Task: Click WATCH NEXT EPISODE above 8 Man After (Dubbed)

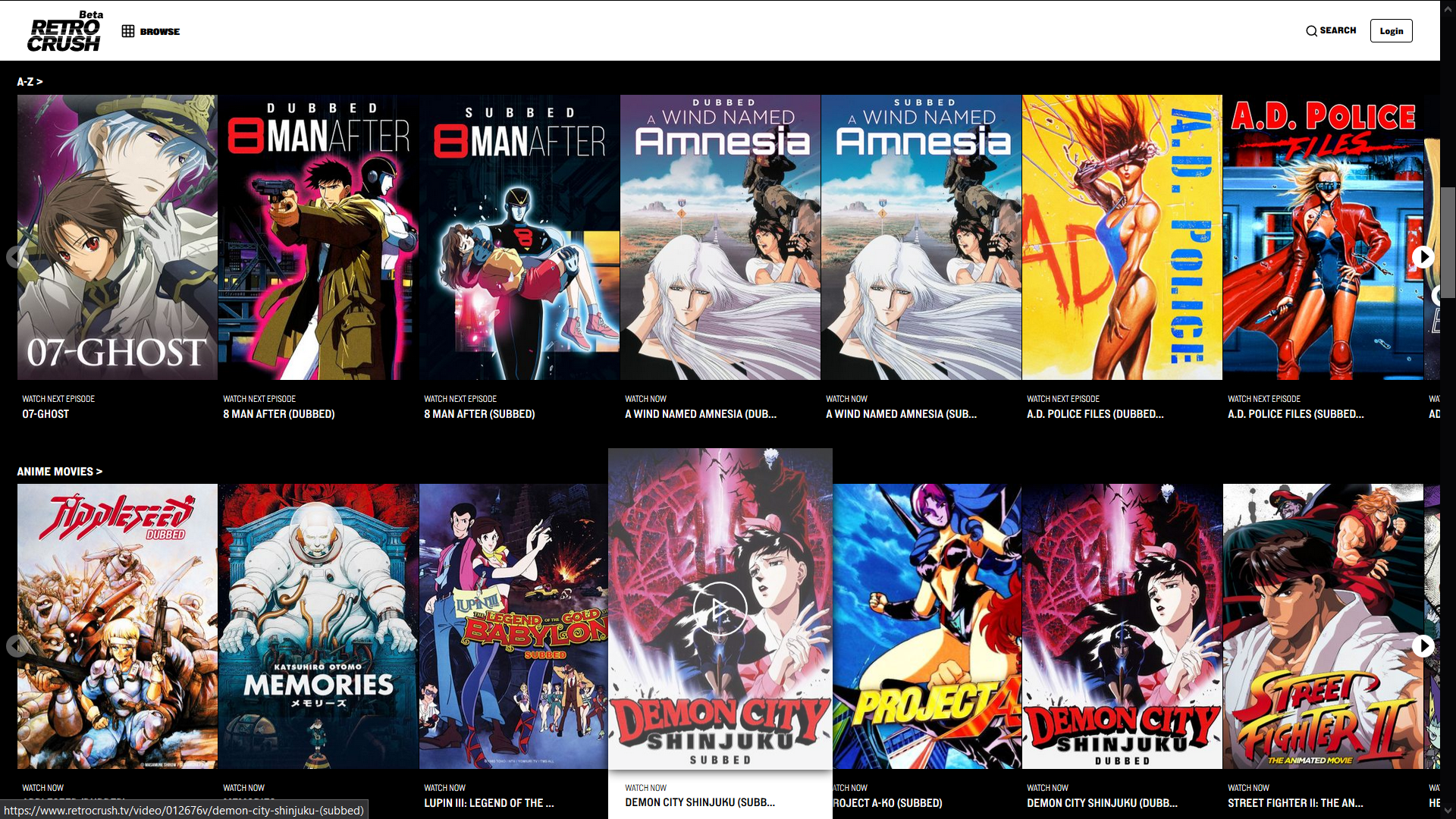Action: click(x=259, y=399)
